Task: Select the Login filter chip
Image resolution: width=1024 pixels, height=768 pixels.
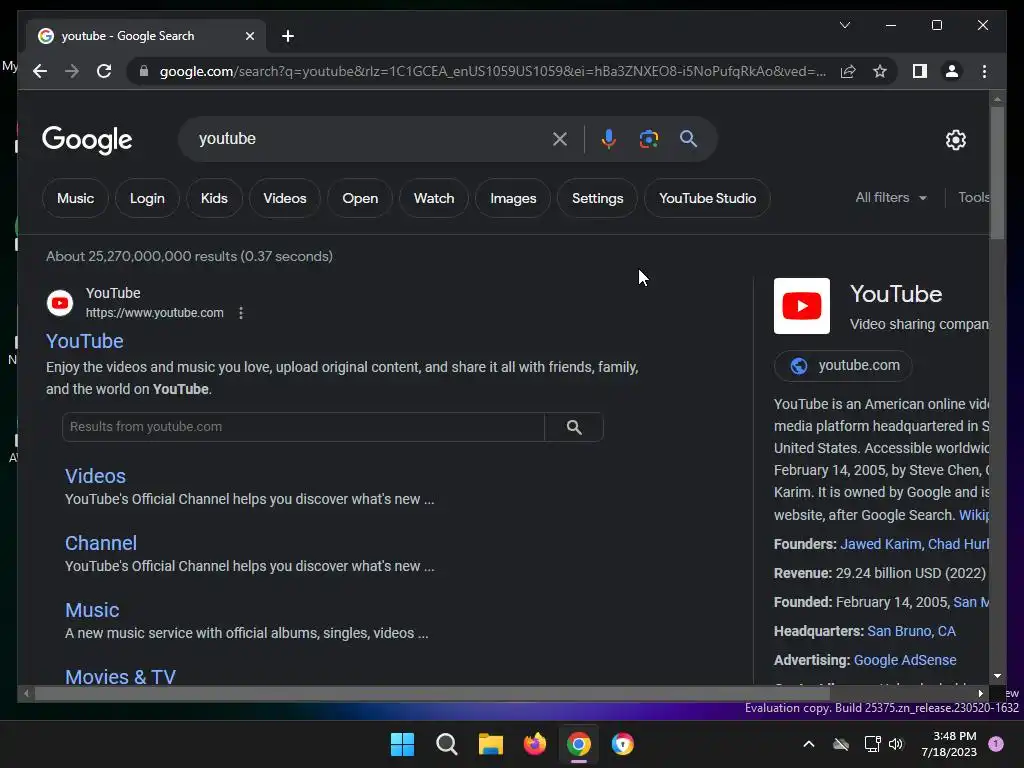Action: [147, 198]
